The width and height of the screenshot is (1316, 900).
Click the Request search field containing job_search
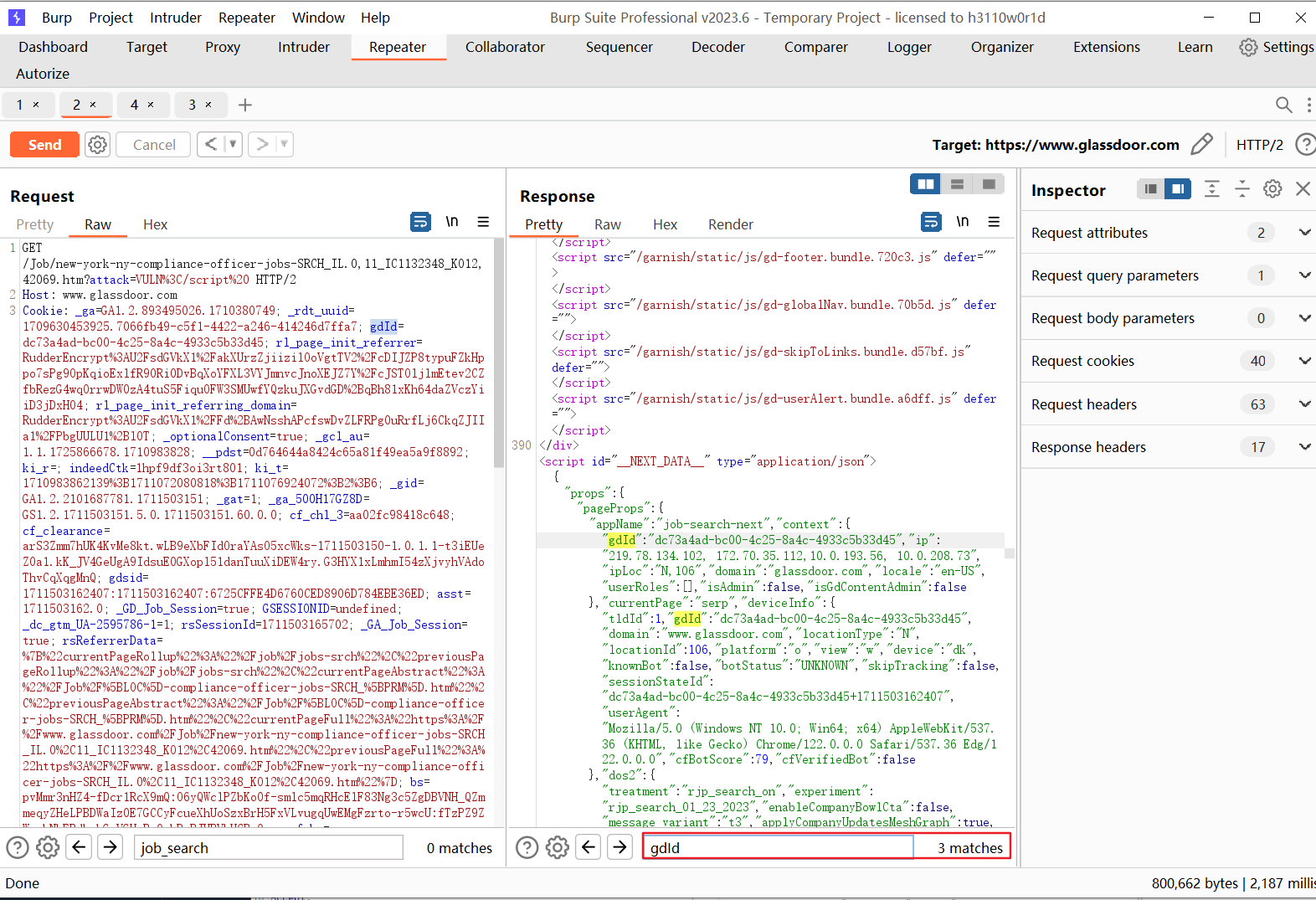(269, 848)
